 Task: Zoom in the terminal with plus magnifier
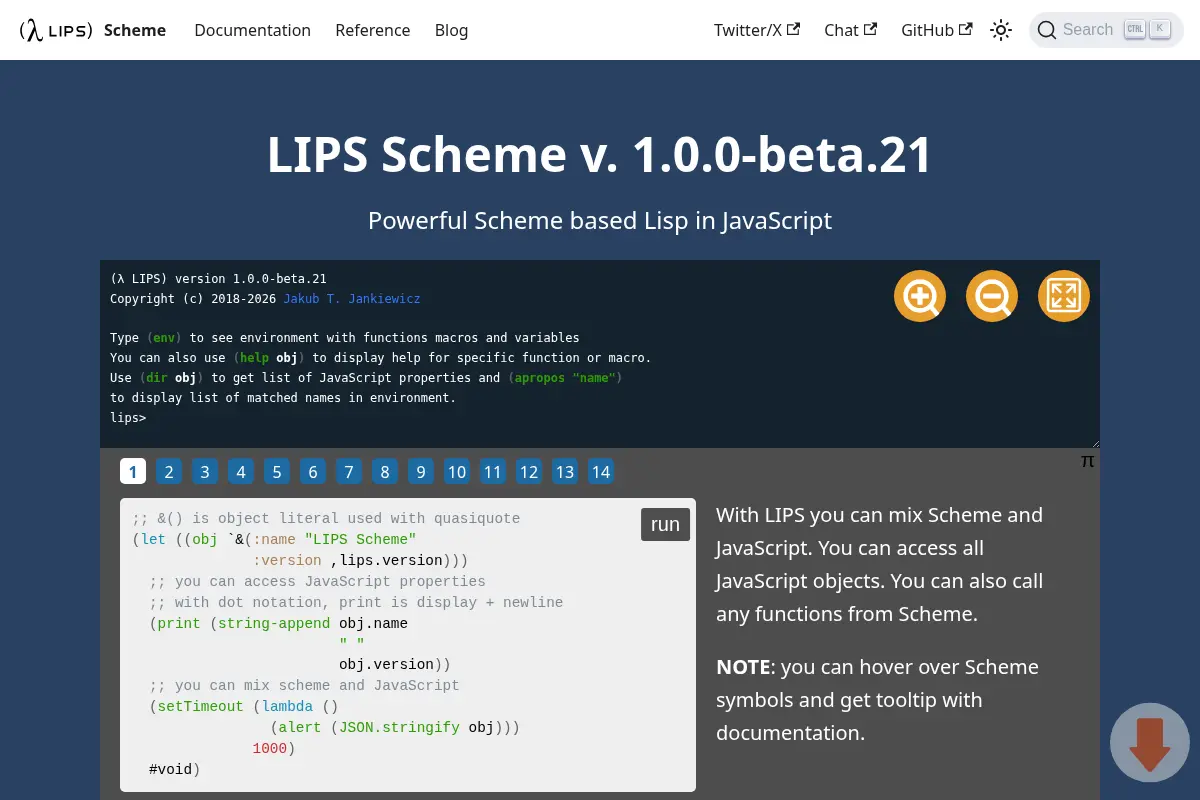[920, 296]
